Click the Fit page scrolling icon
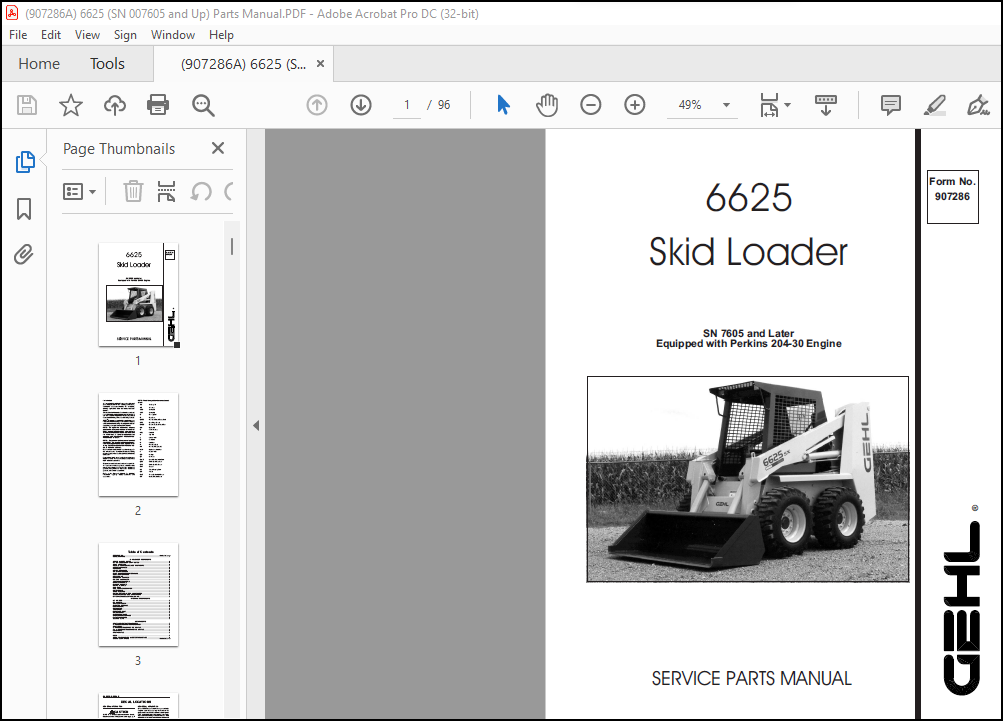1003x721 pixels. 769,105
